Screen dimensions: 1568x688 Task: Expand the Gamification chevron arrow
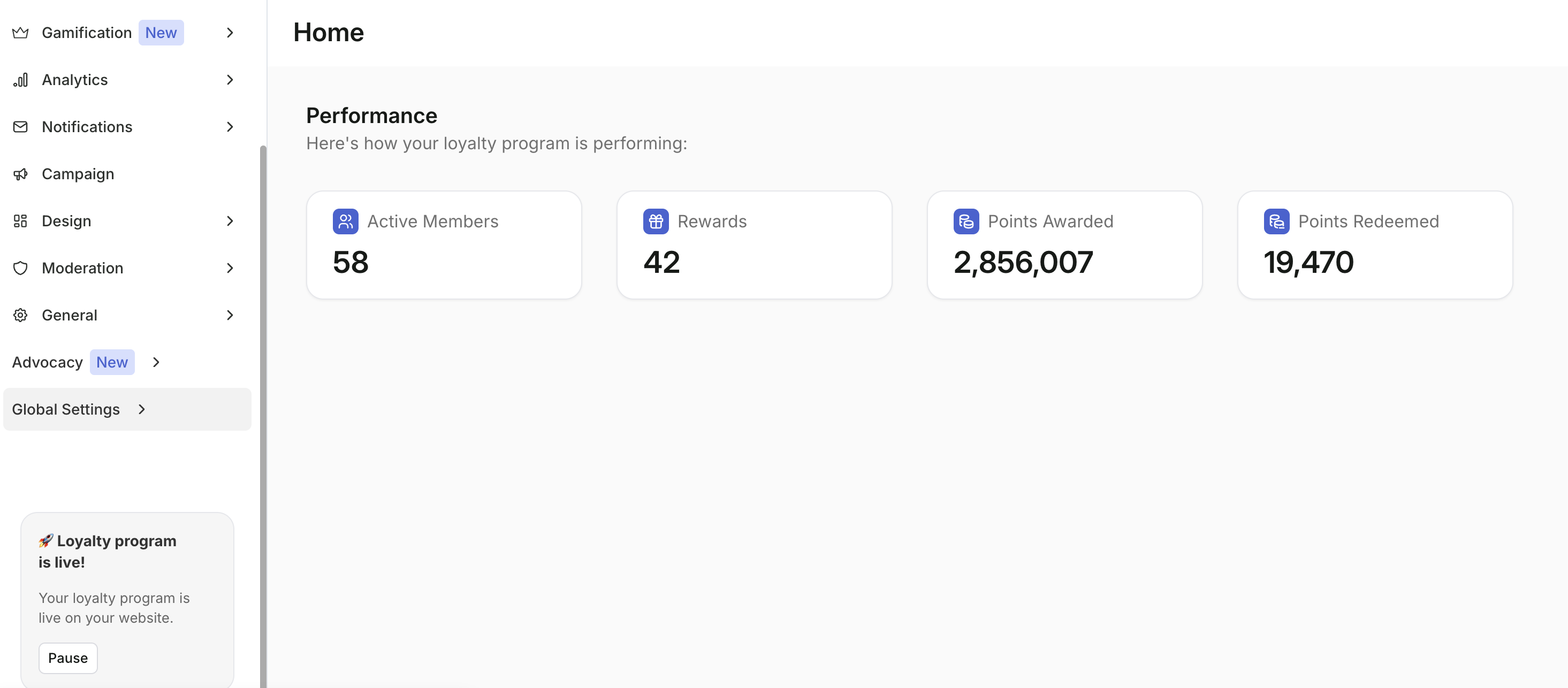[230, 33]
